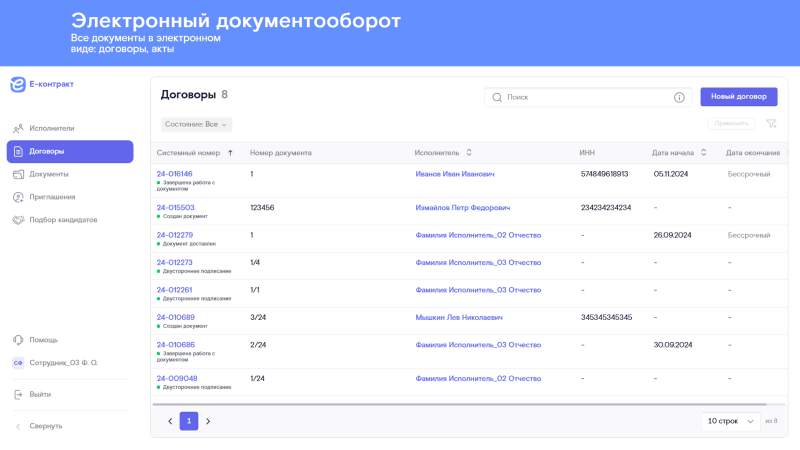Open the 10 строк rows-per-page dropdown

731,421
